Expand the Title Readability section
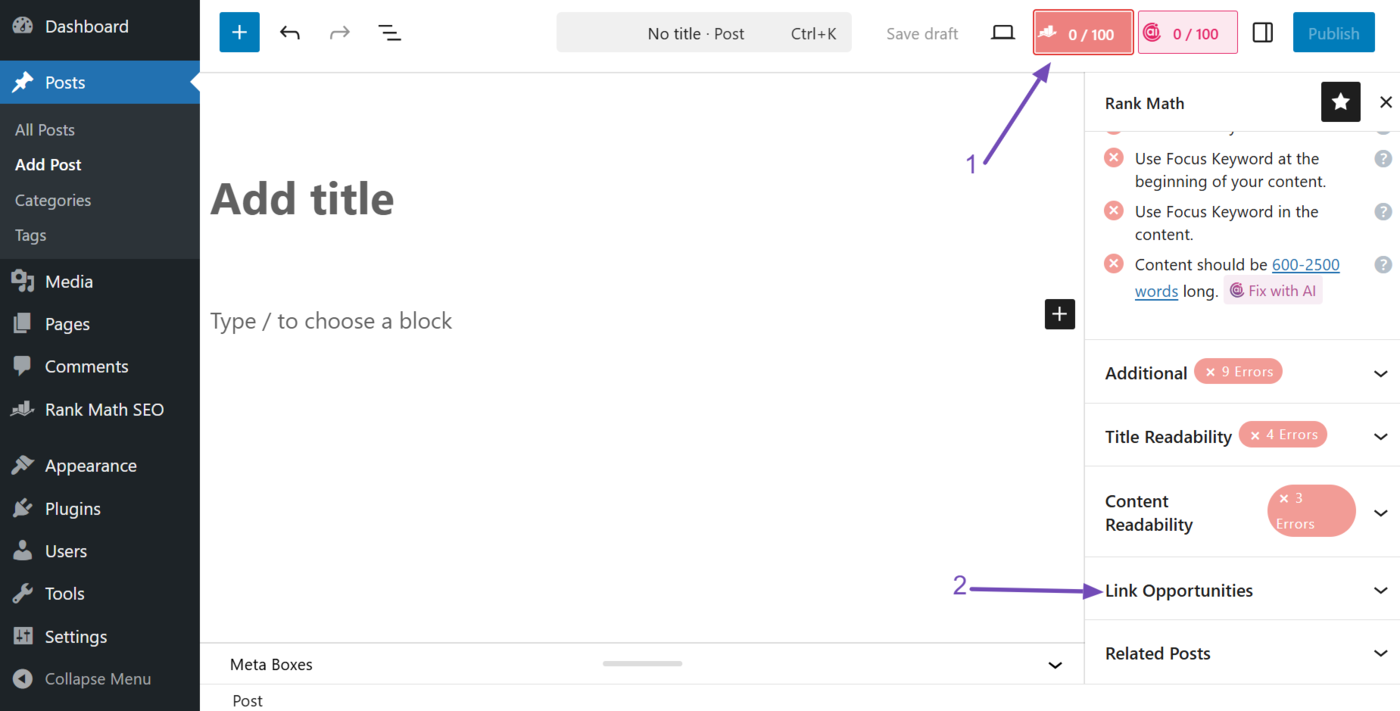1400x711 pixels. pos(1242,436)
